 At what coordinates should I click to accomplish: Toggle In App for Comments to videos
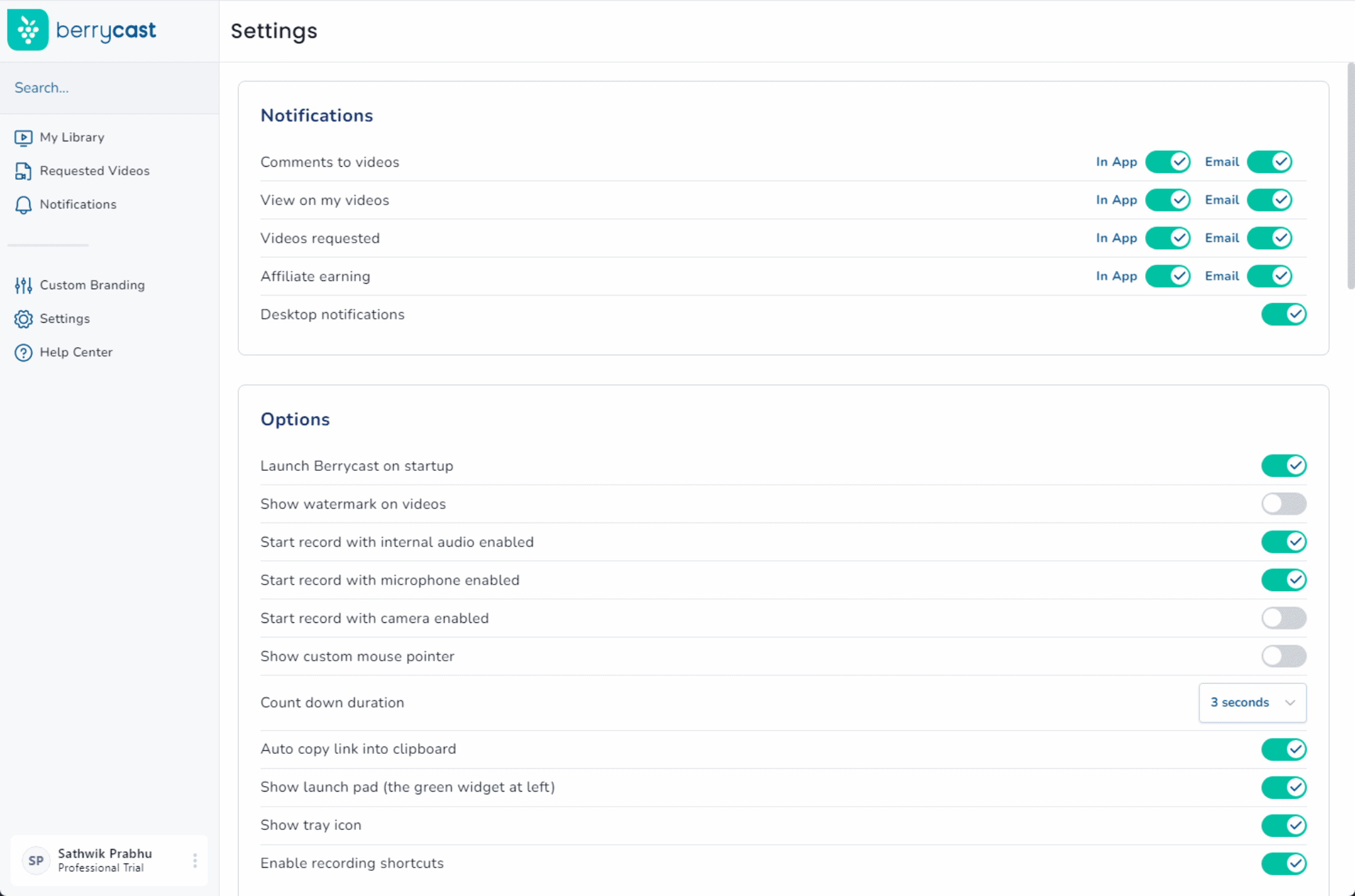tap(1168, 162)
